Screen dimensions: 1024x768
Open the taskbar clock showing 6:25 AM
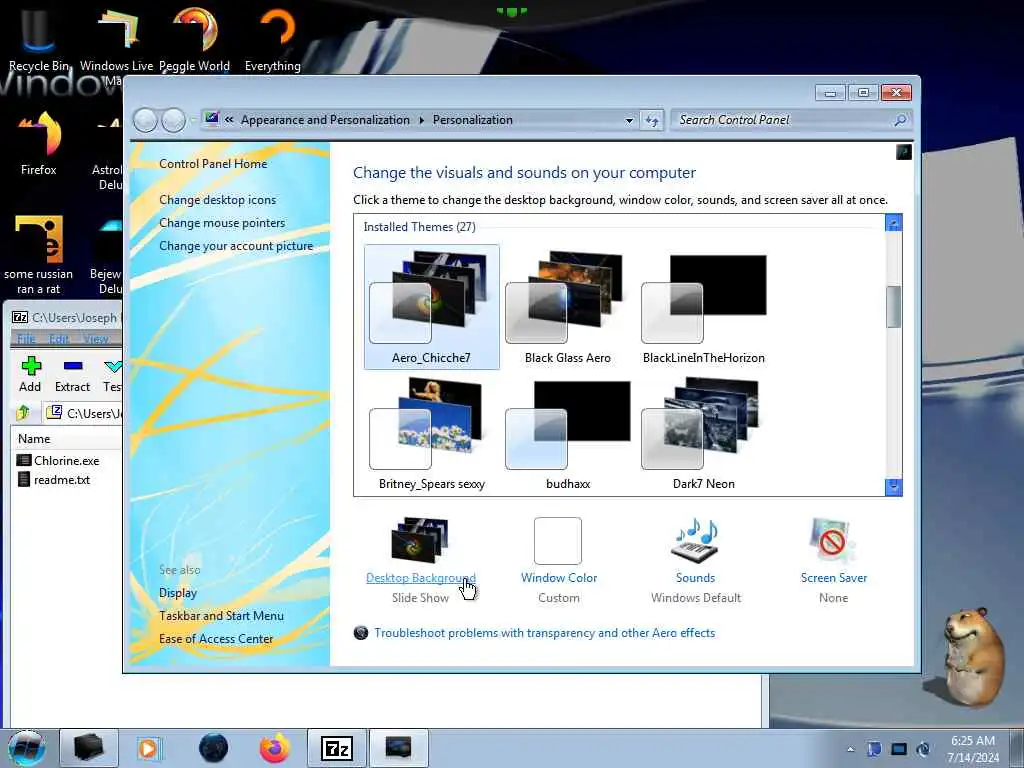coord(973,749)
